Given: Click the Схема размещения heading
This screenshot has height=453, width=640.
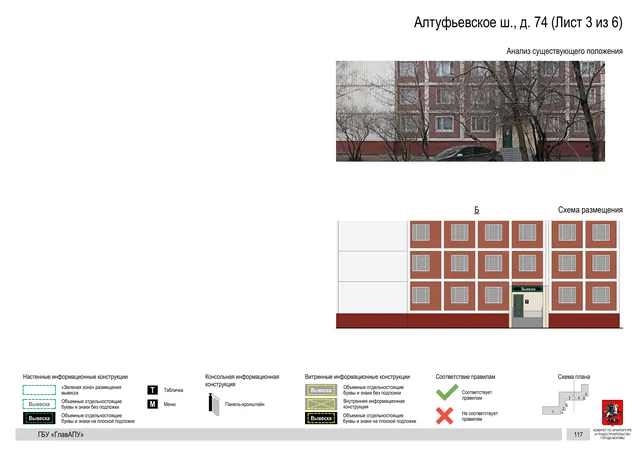Looking at the screenshot, I should click(x=590, y=210).
